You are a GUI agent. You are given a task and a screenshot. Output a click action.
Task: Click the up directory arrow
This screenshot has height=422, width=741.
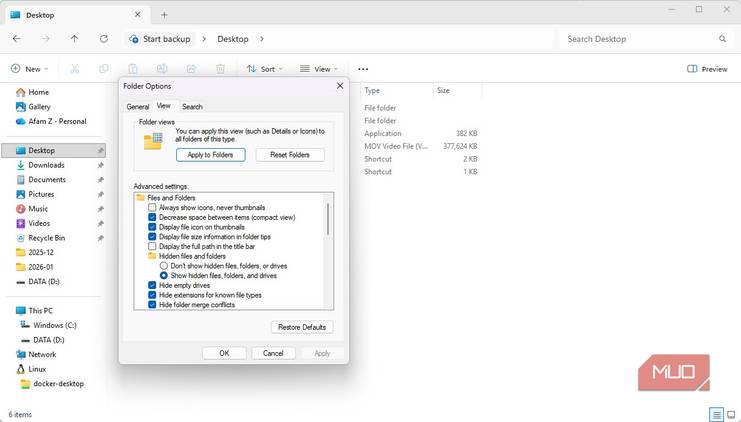pos(75,39)
